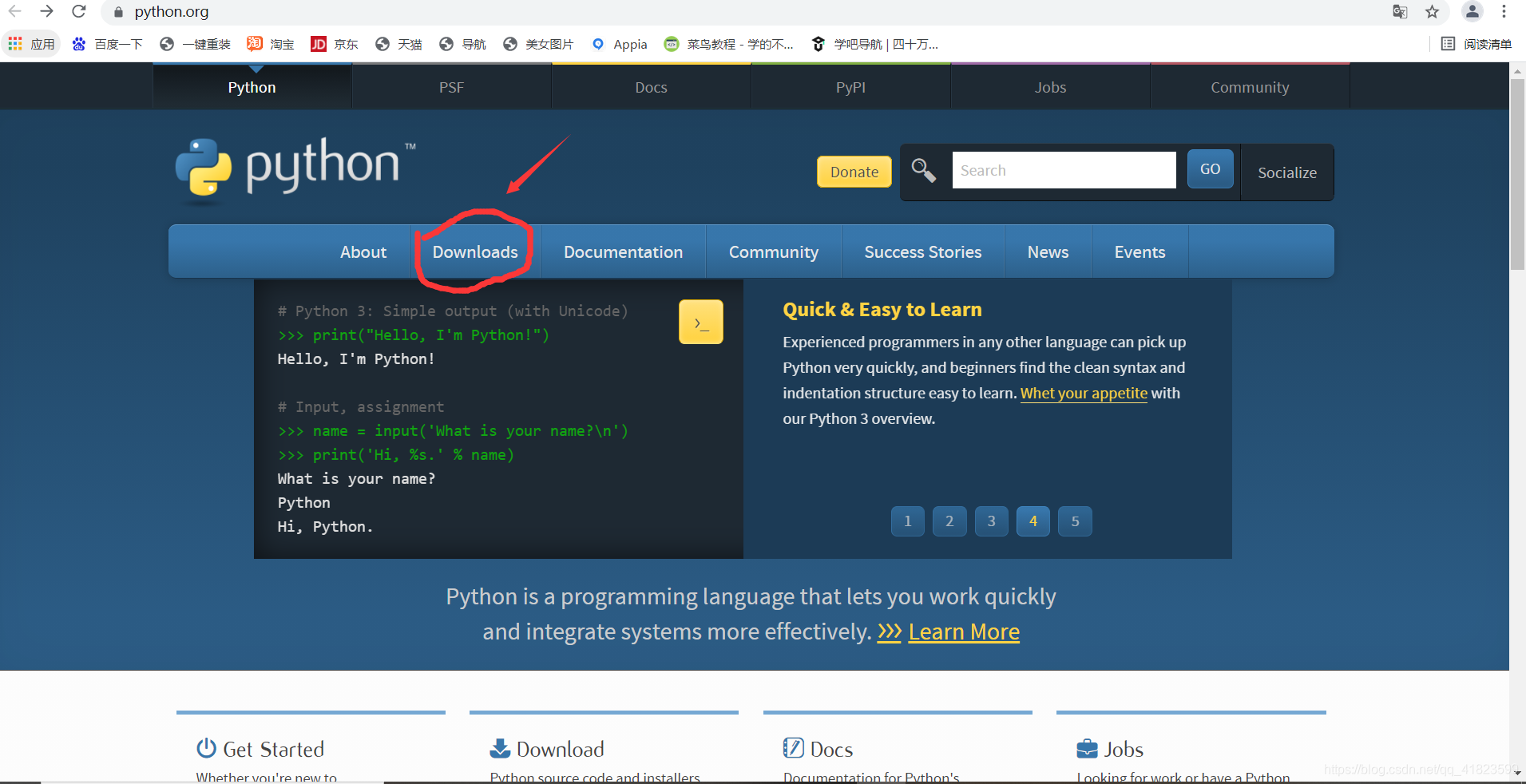
Task: Open the Socialize menu
Action: [1286, 172]
